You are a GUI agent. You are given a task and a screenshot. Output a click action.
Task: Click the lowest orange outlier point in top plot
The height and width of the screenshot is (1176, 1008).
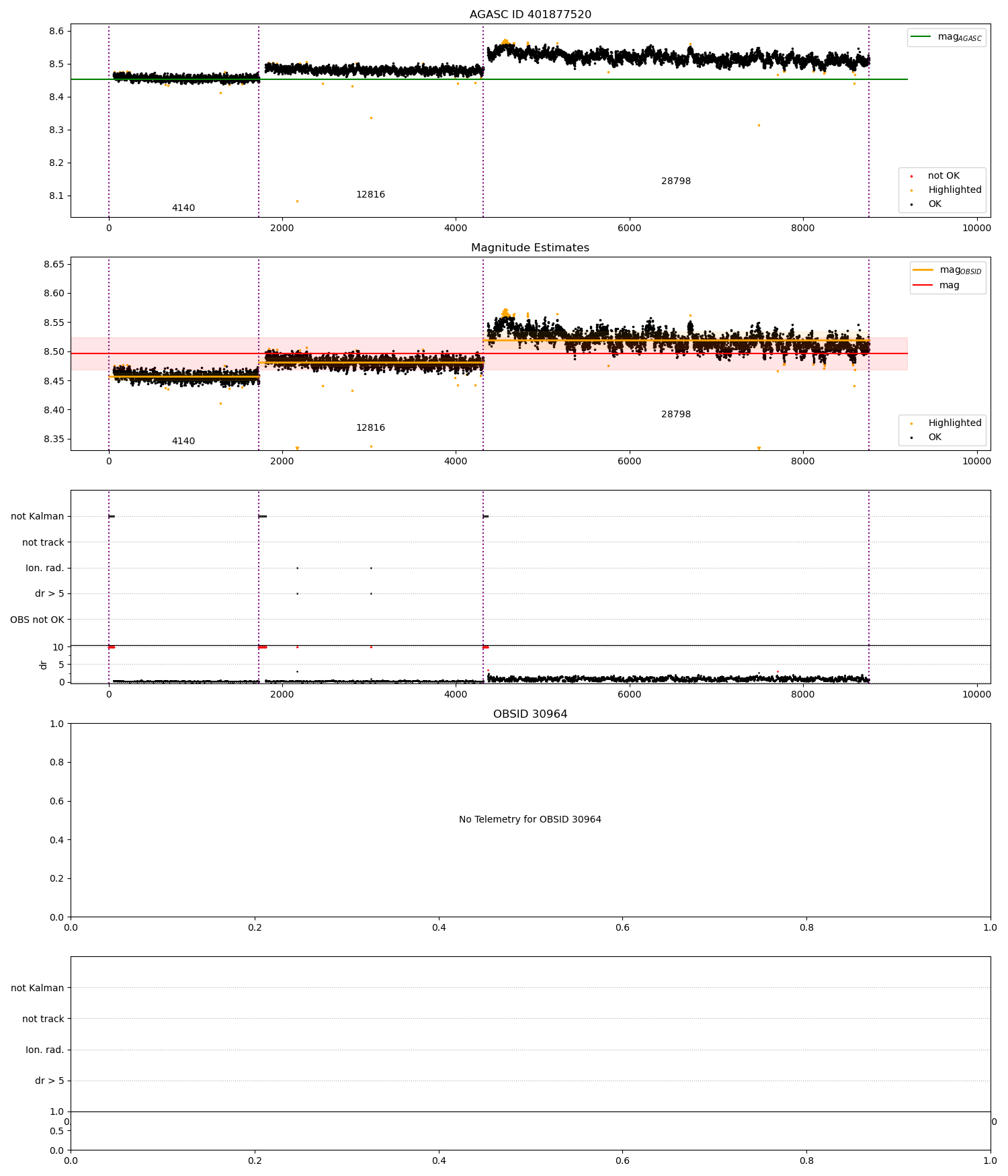[297, 201]
